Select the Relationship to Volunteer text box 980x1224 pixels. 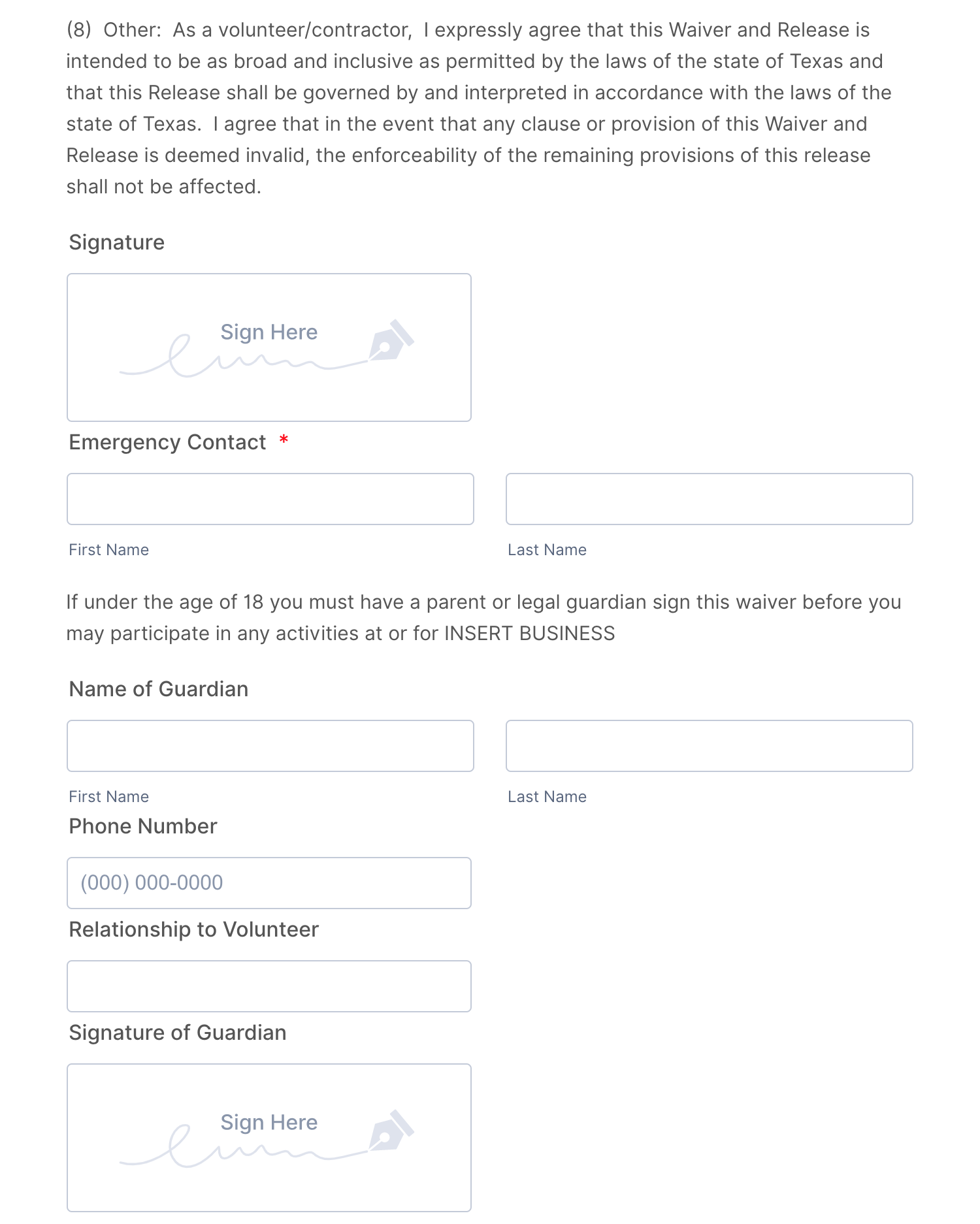269,986
